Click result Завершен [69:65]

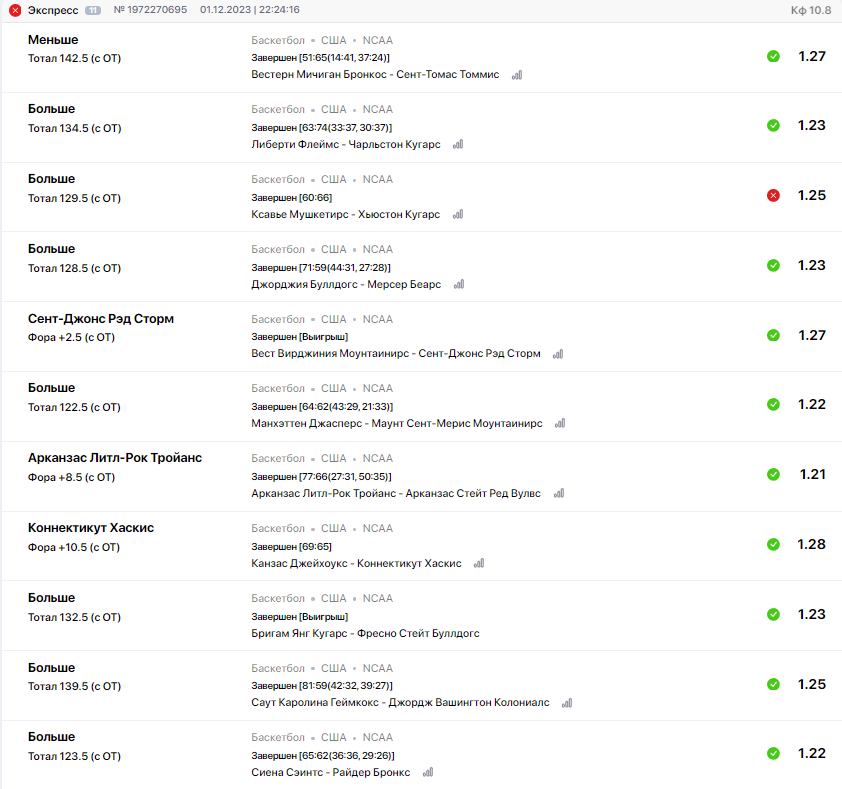click(x=292, y=546)
